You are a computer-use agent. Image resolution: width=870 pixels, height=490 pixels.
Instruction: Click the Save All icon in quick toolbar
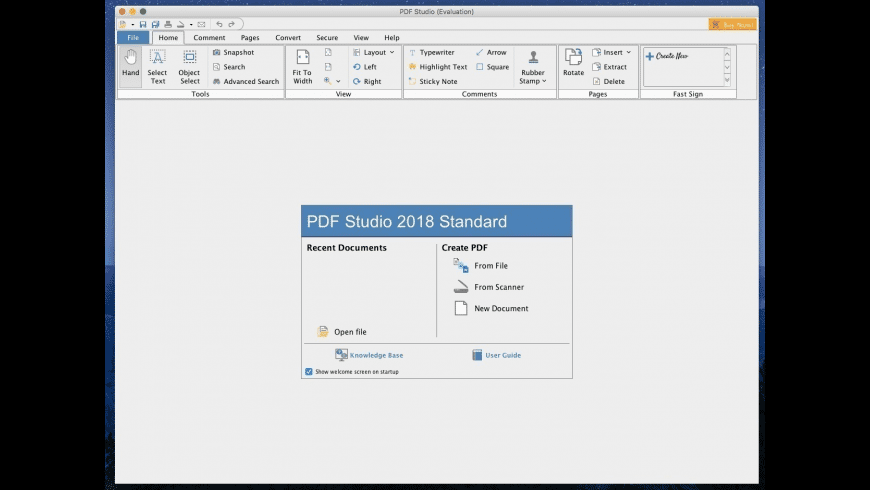(155, 24)
